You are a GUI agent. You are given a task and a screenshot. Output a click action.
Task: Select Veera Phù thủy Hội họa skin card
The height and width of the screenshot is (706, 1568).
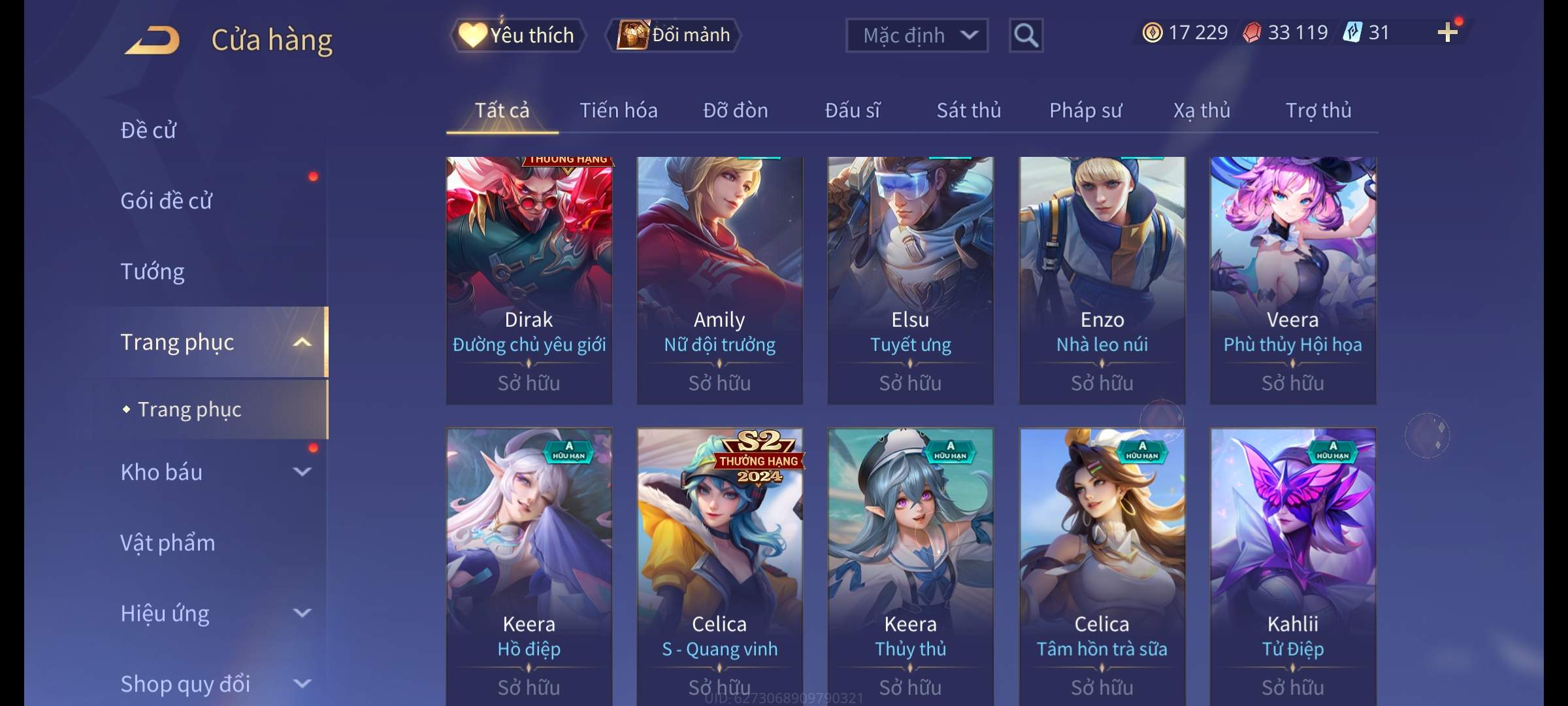tap(1293, 280)
